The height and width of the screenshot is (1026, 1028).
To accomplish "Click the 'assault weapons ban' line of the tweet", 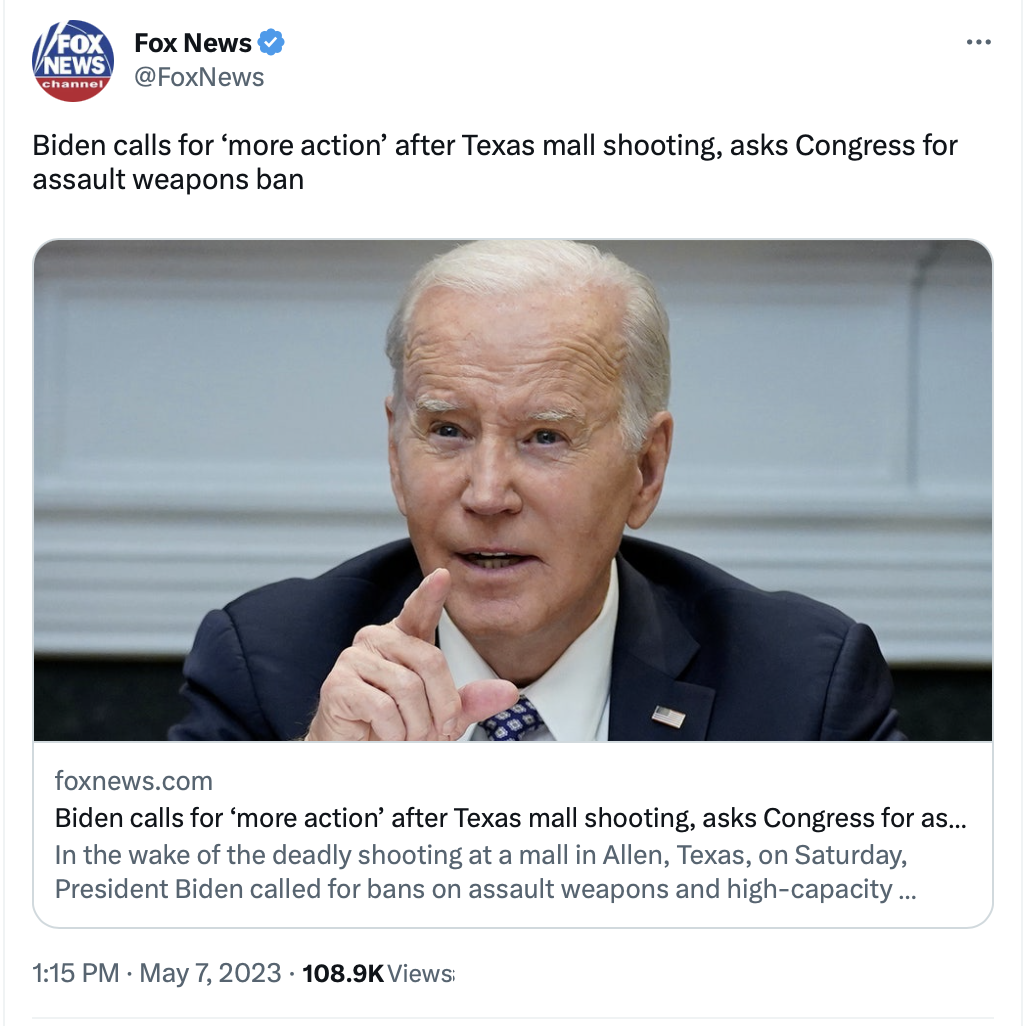I will (168, 180).
